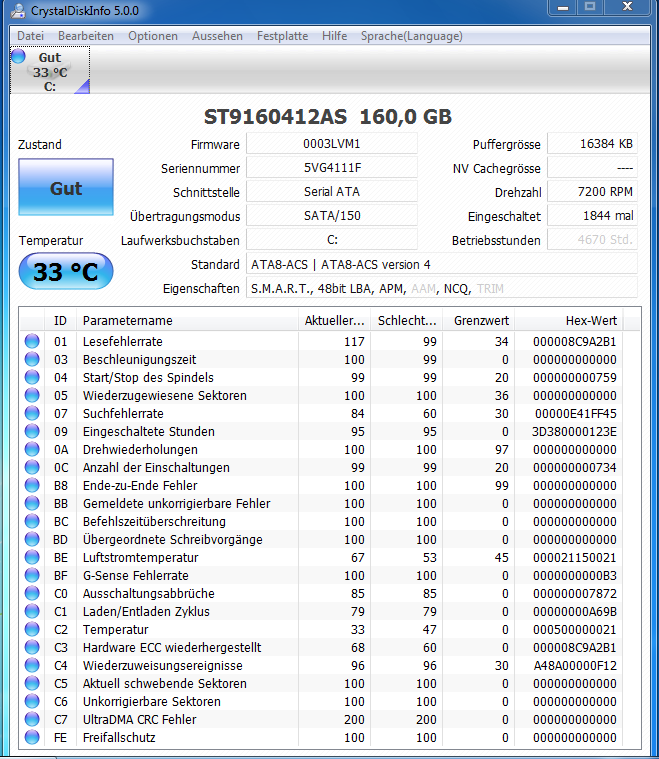Click the Firmware field 0003LVM1
This screenshot has height=759, width=659.
332,144
